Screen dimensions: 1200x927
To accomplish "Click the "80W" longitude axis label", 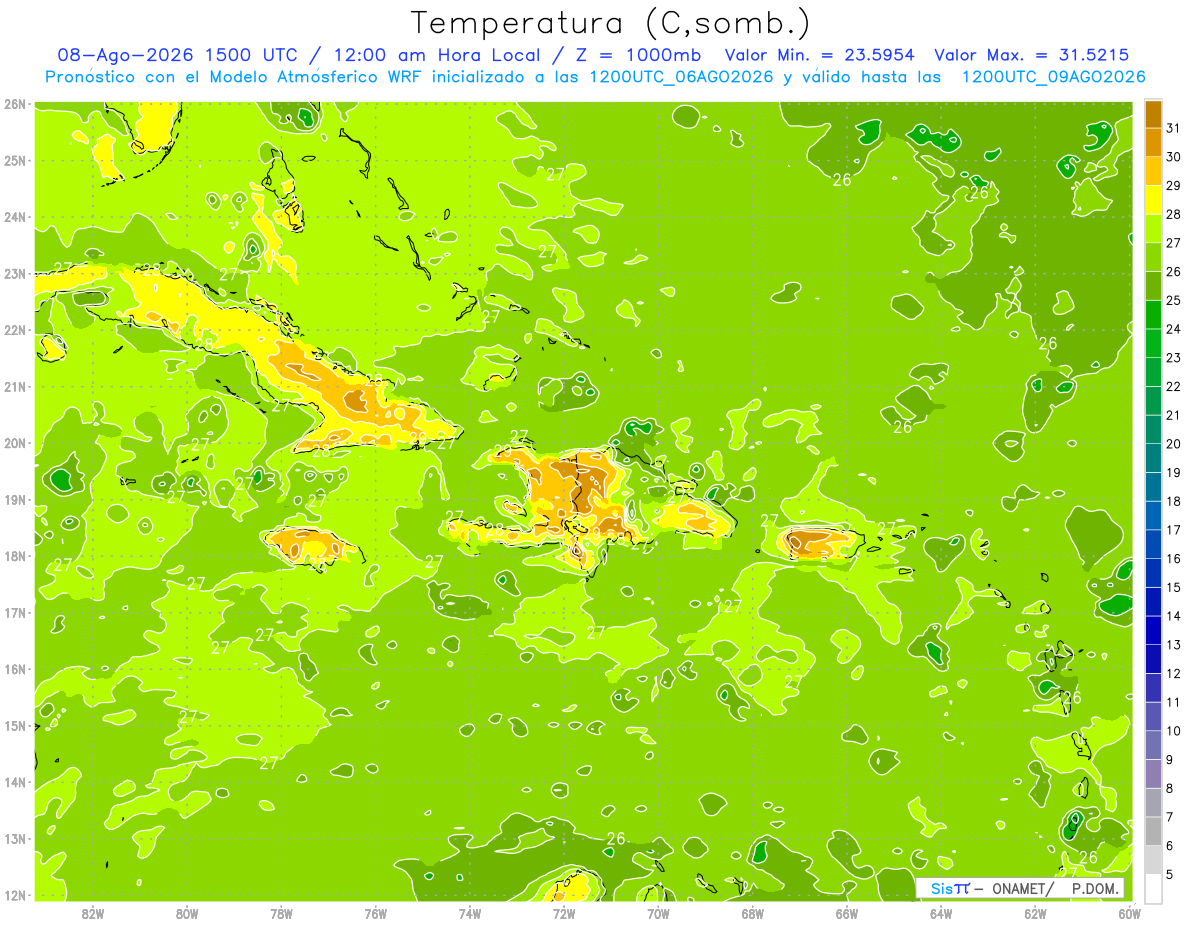I will [187, 913].
